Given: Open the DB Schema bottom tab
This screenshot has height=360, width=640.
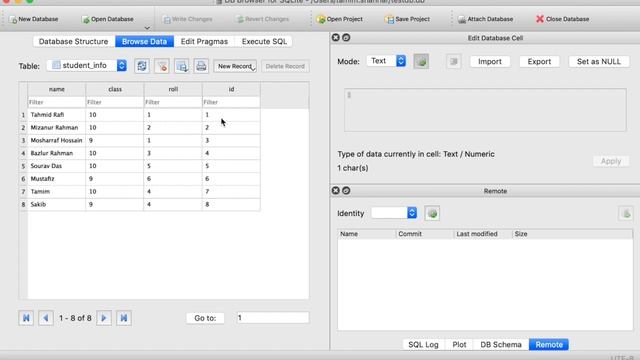Looking at the screenshot, I should point(501,344).
